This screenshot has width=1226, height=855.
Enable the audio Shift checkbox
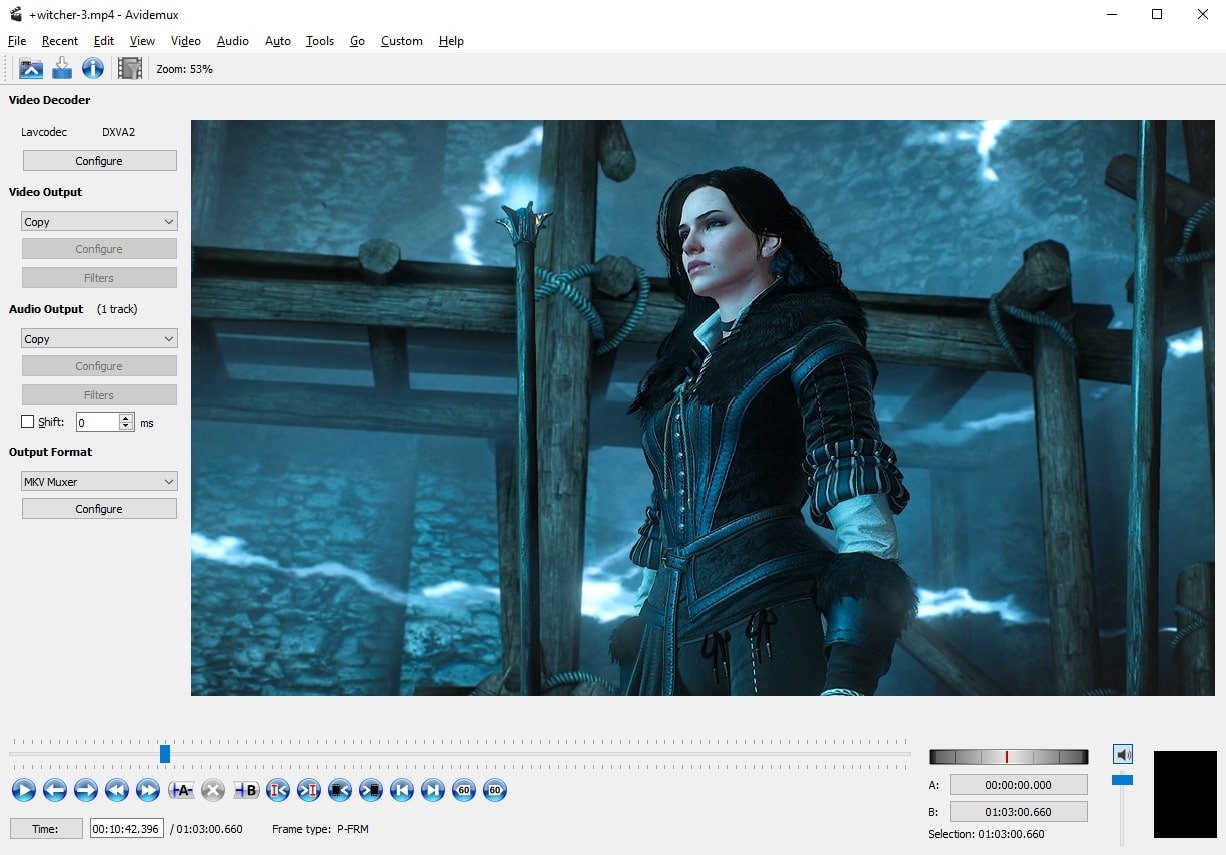click(x=28, y=422)
